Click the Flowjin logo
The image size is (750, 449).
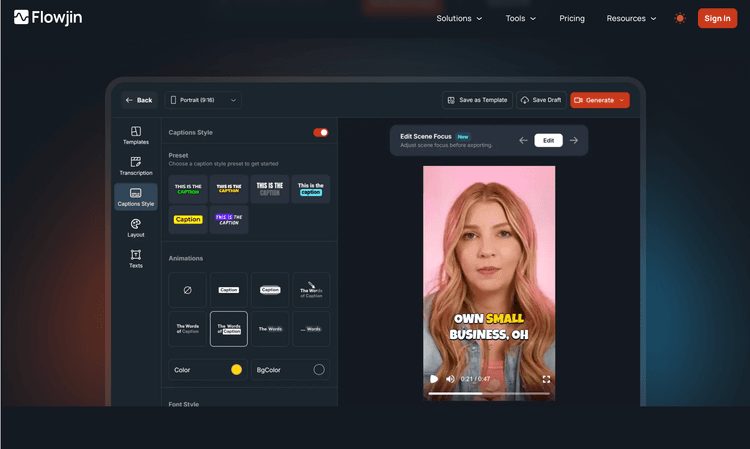(x=48, y=18)
